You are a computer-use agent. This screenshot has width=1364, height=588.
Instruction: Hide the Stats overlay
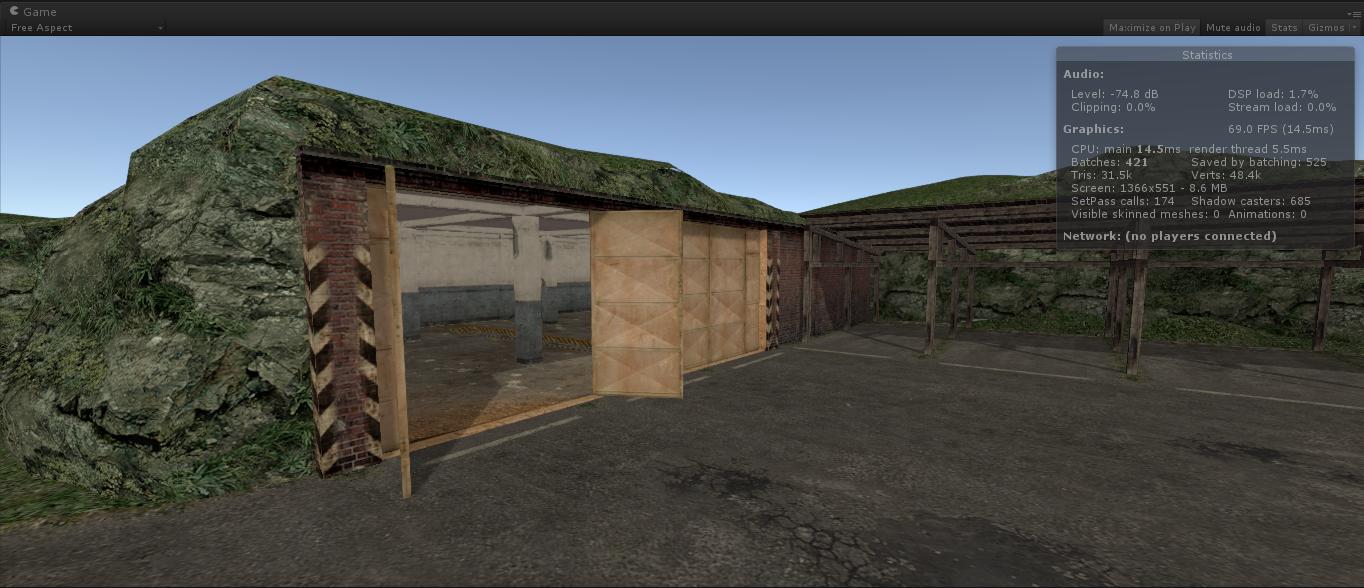1283,28
